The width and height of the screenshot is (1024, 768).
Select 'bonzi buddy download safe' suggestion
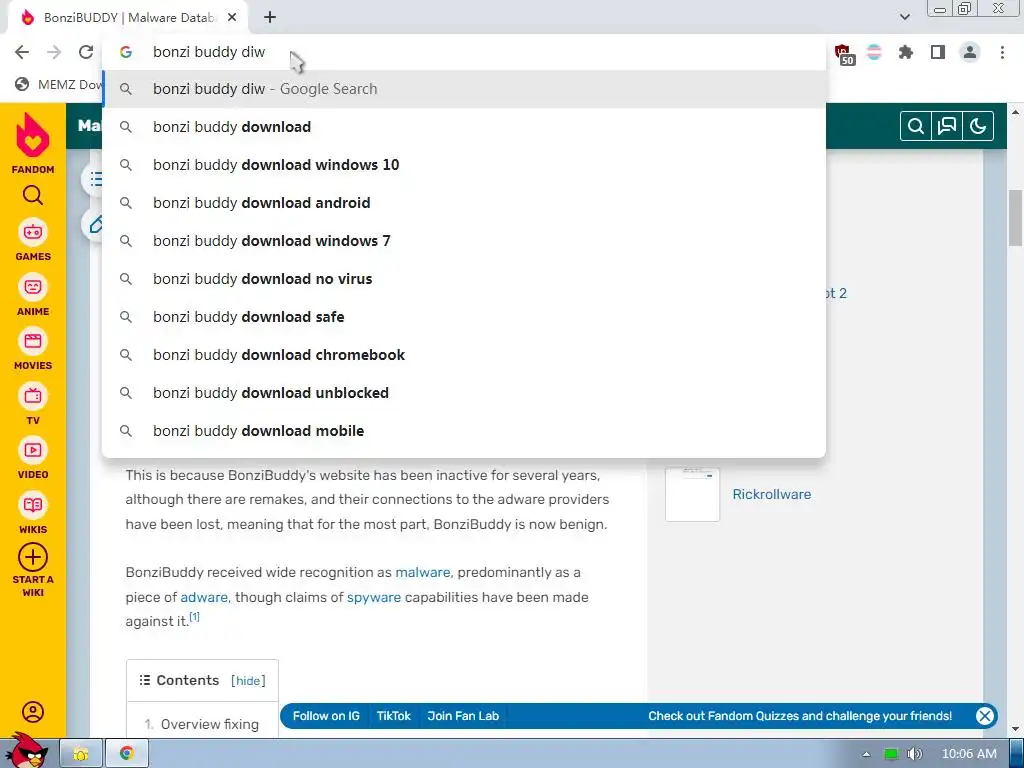pyautogui.click(x=464, y=317)
